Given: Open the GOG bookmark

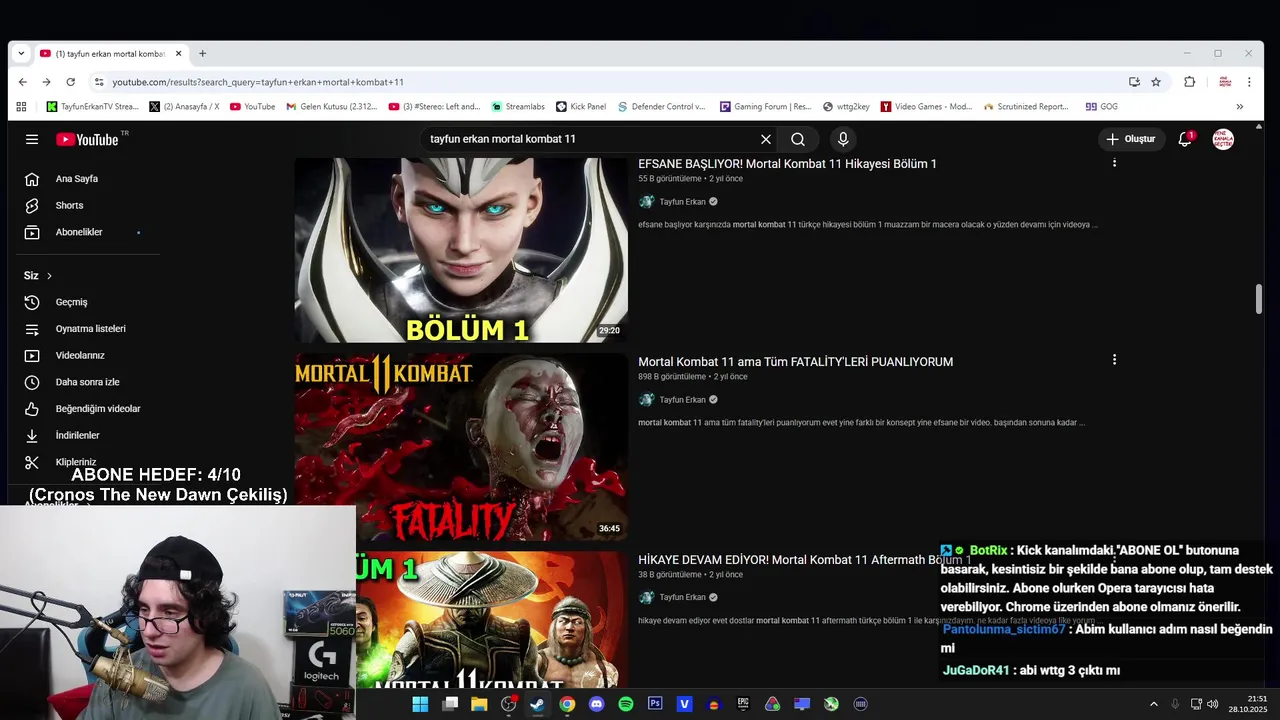Looking at the screenshot, I should pyautogui.click(x=1101, y=106).
